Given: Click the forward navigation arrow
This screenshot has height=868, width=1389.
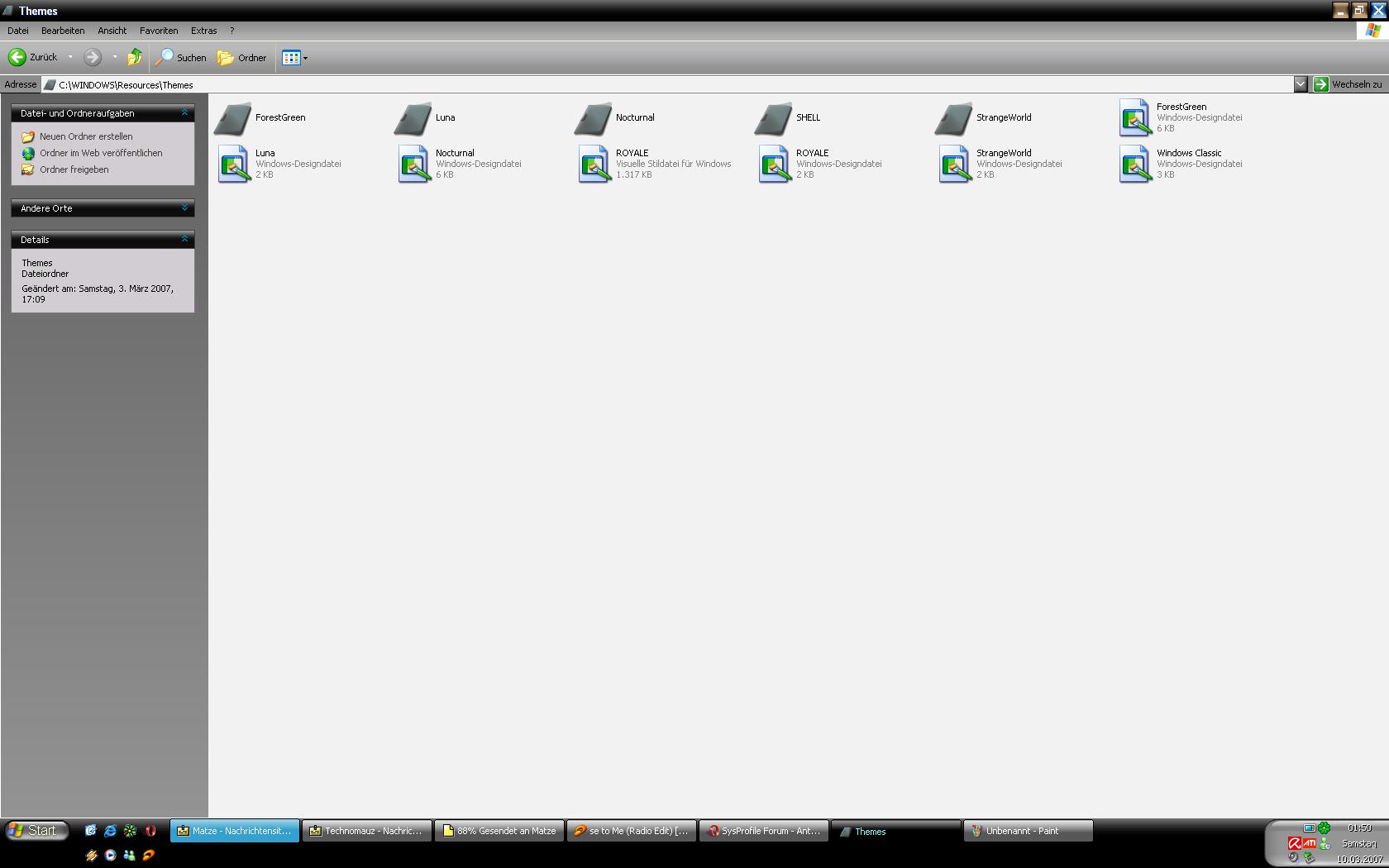Looking at the screenshot, I should tap(93, 57).
